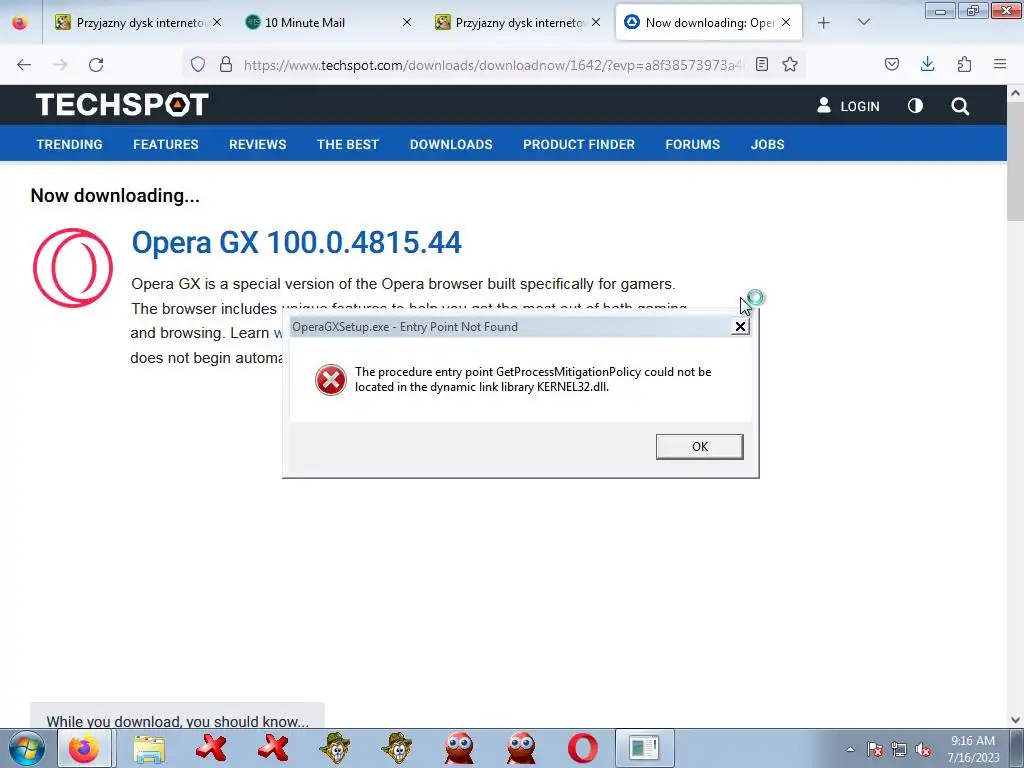Open the FORUMS link
This screenshot has width=1024, height=768.
point(692,144)
